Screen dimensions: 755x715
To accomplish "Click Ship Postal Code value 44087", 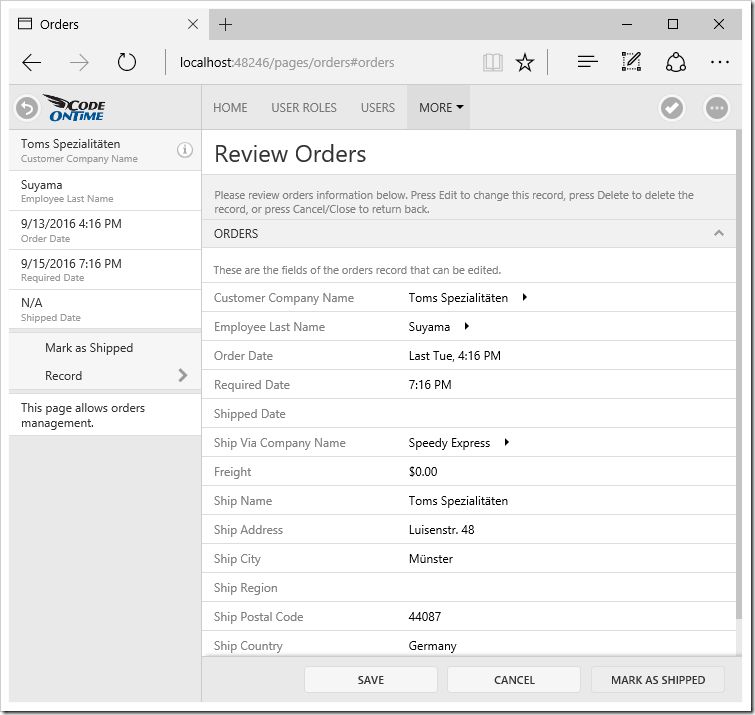I will [424, 617].
